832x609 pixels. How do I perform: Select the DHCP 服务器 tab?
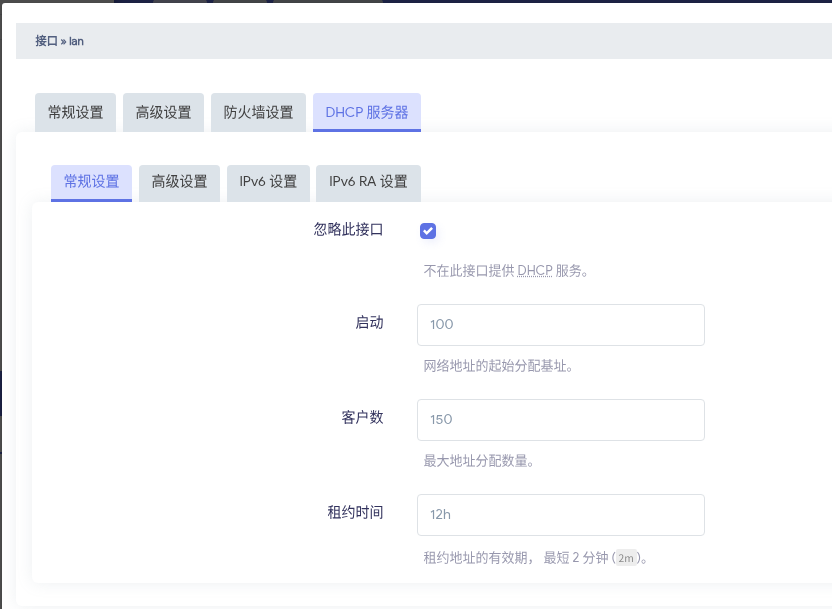(367, 113)
